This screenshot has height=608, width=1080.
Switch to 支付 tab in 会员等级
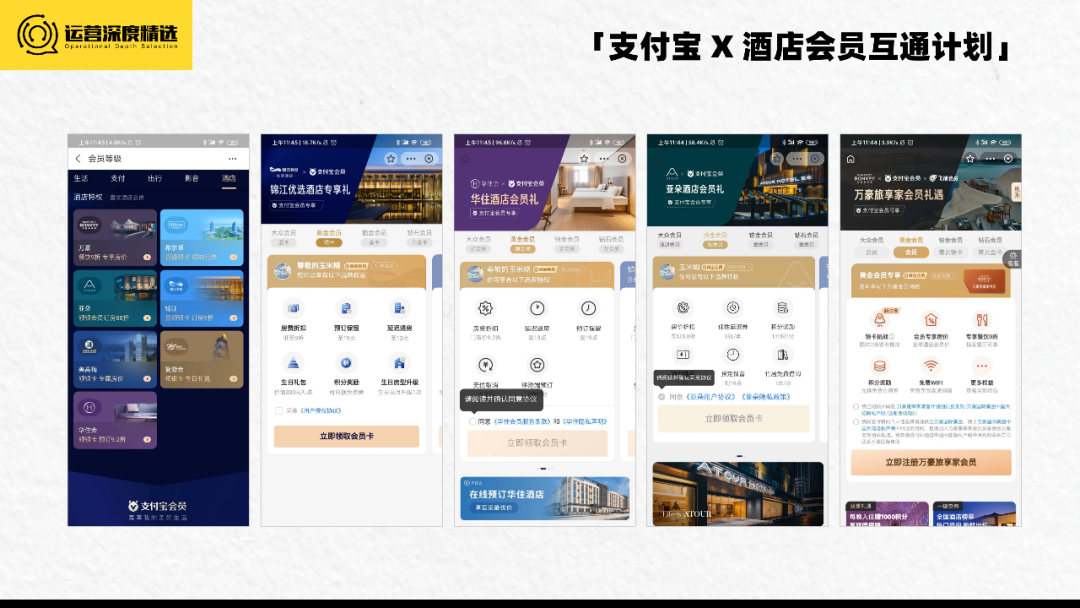tap(118, 178)
